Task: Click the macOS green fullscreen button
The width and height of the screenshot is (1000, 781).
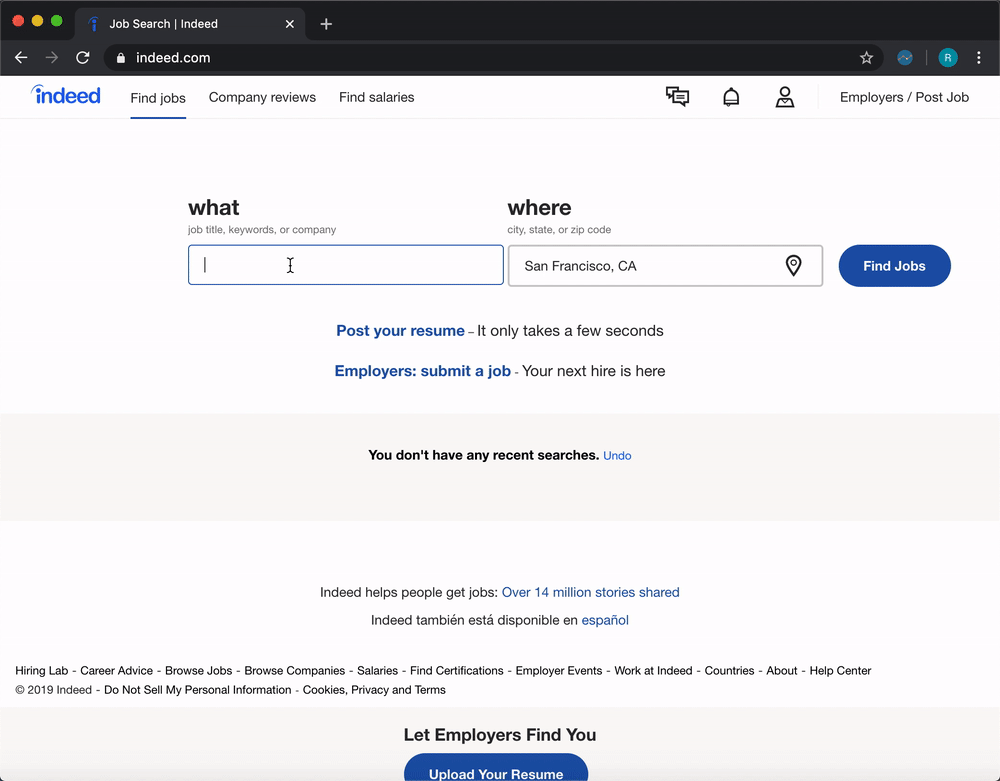Action: coord(57,21)
